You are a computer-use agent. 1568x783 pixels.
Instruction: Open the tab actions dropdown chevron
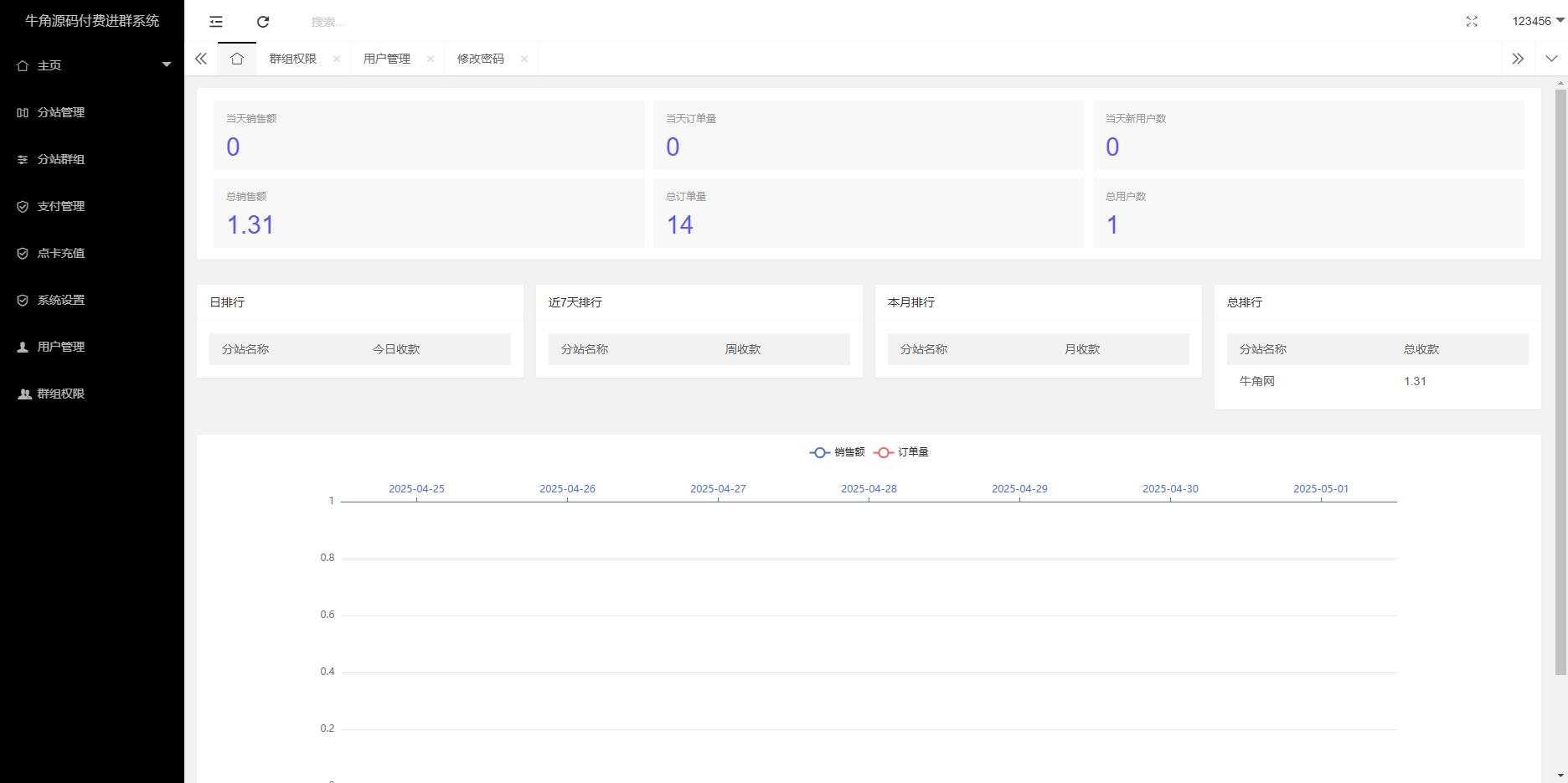1551,59
